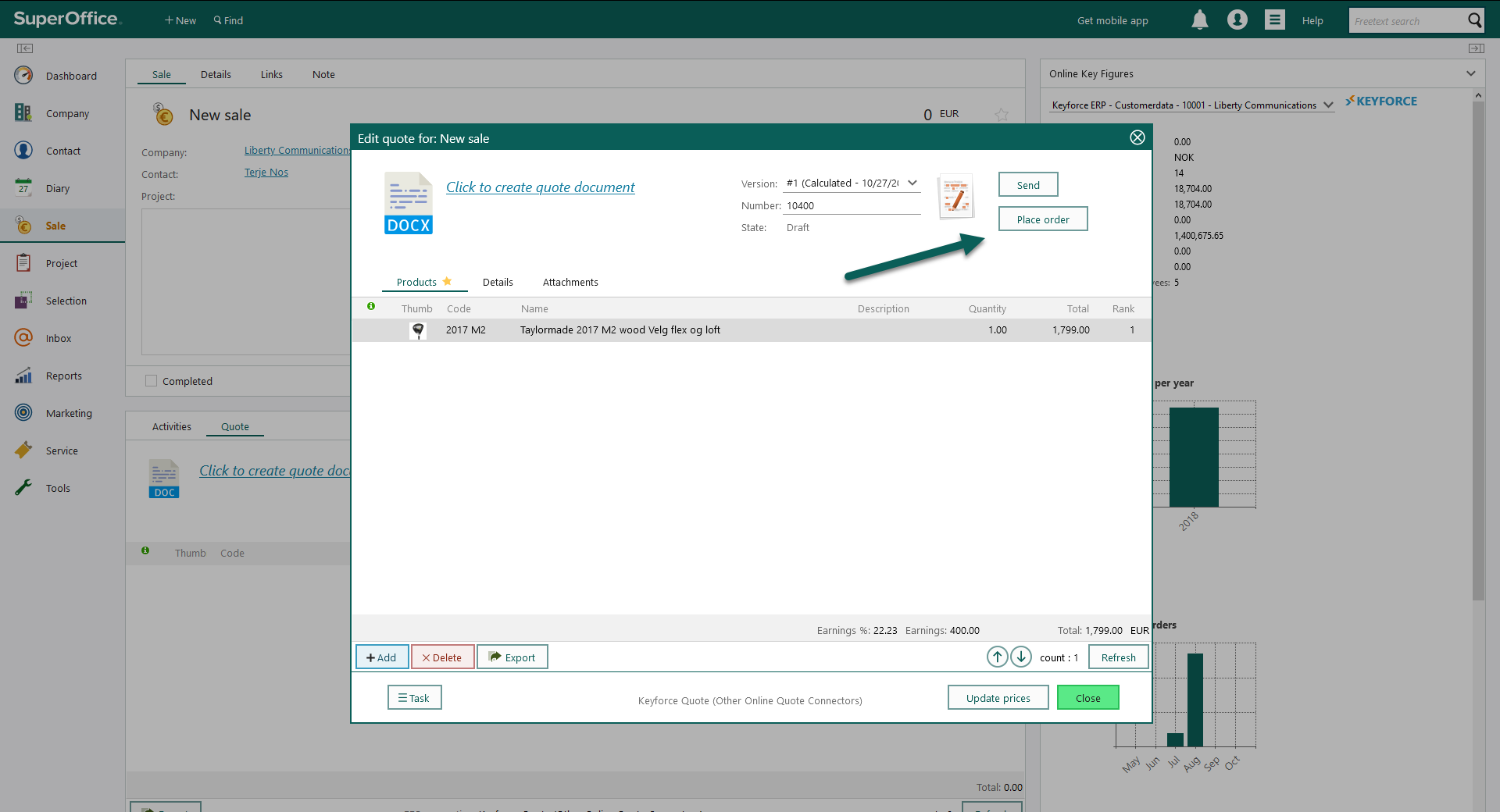Click the green Close button
This screenshot has height=812, width=1500.
(1087, 697)
